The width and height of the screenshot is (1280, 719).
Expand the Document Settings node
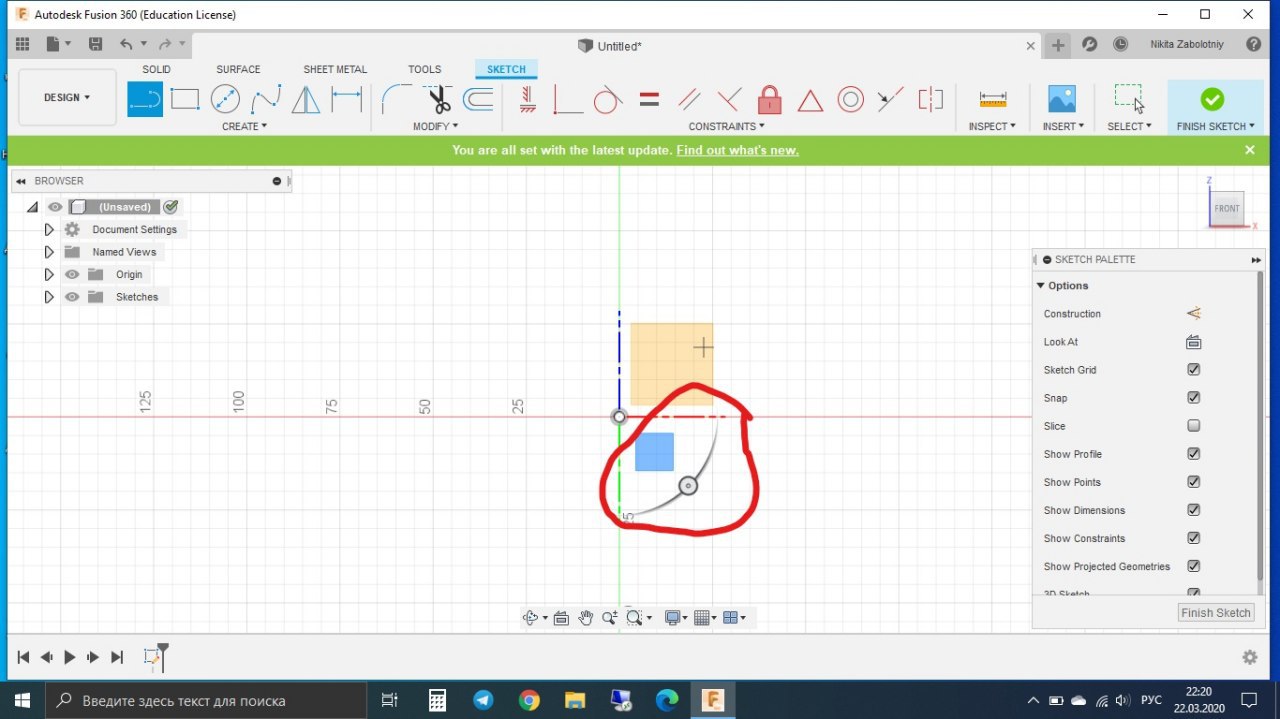coord(48,229)
